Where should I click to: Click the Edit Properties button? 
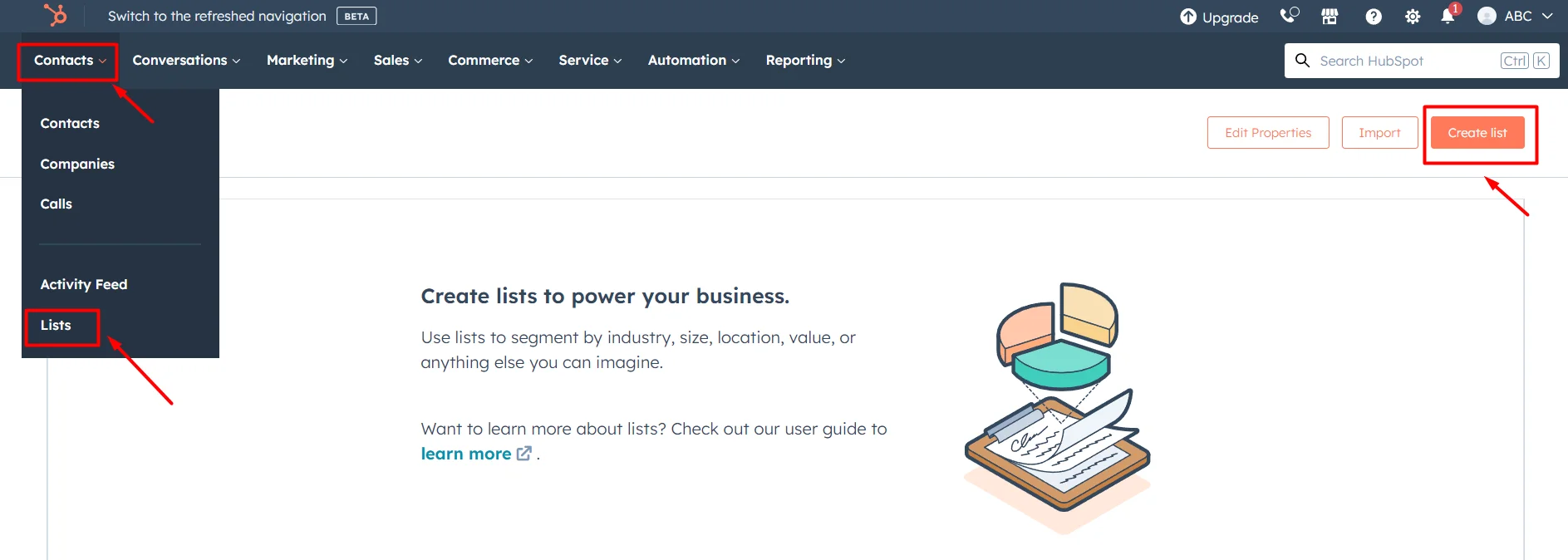(1268, 133)
